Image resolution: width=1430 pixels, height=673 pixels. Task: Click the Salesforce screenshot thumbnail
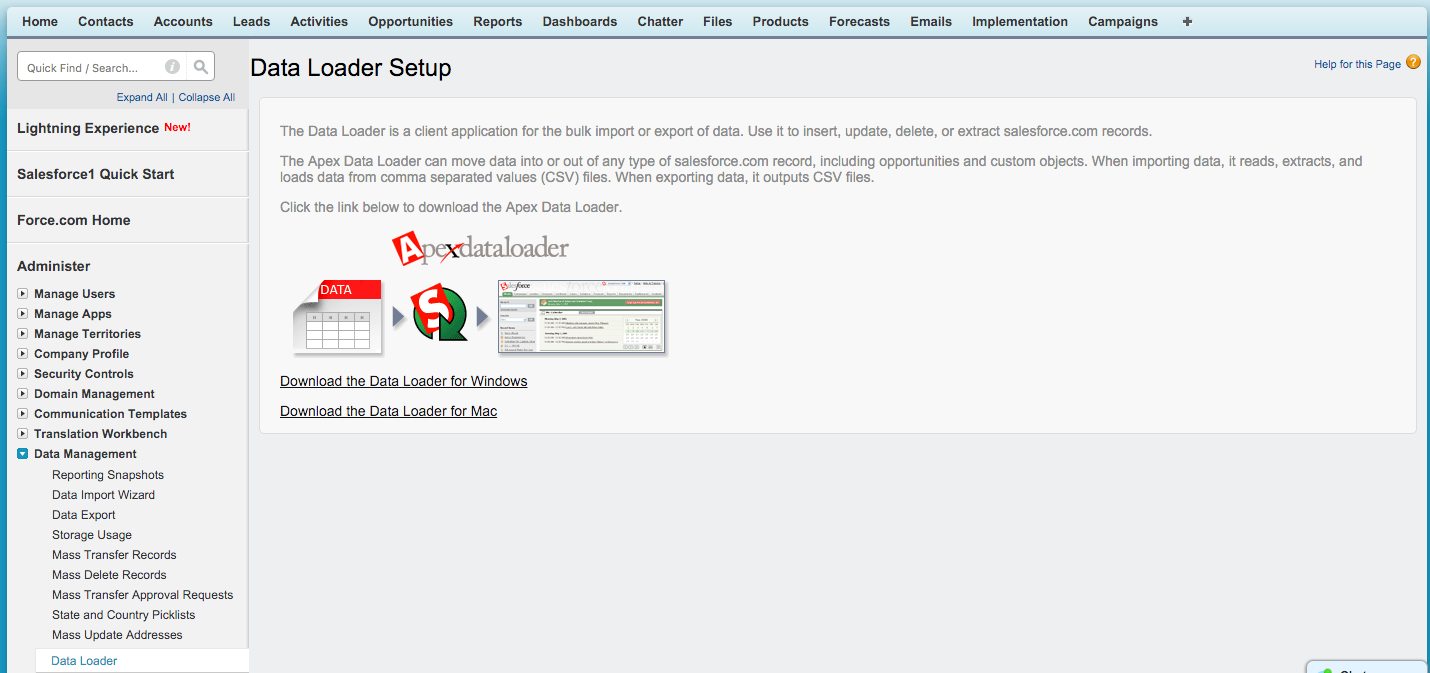[582, 317]
